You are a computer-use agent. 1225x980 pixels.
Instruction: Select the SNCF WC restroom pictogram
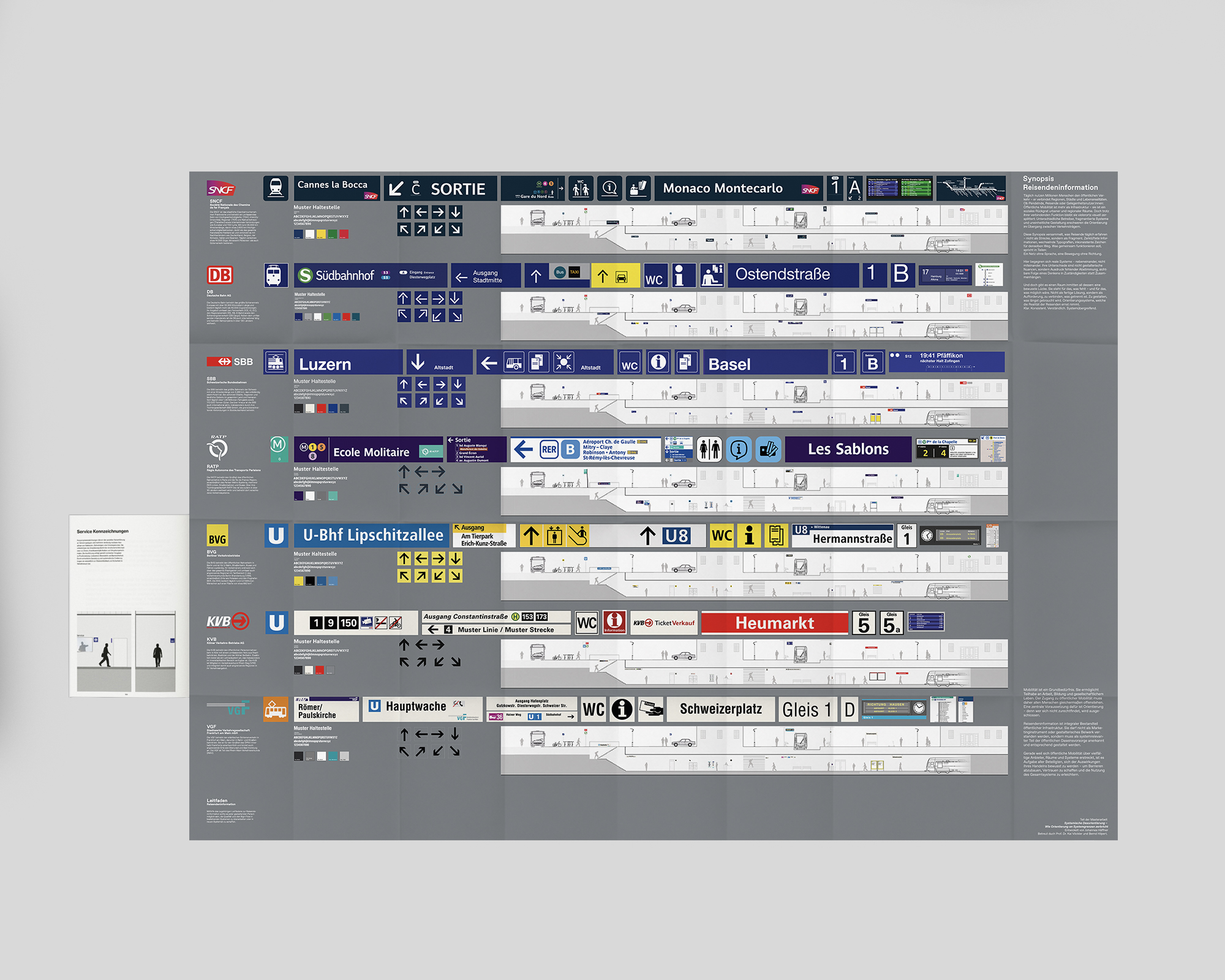[581, 189]
